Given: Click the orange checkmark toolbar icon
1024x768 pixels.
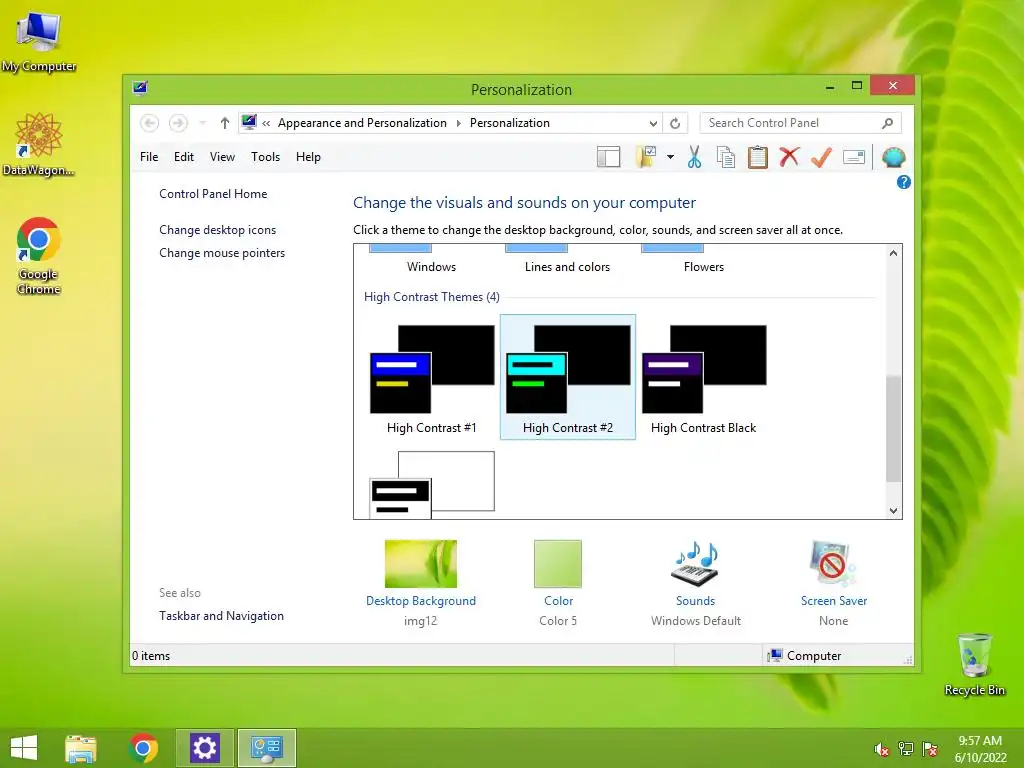Looking at the screenshot, I should pyautogui.click(x=822, y=157).
